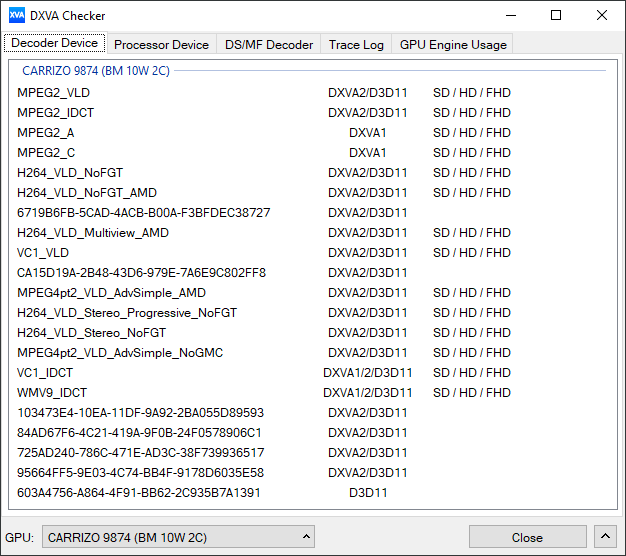
Task: Select the WMV9_IDCT decoder row
Action: click(x=52, y=393)
